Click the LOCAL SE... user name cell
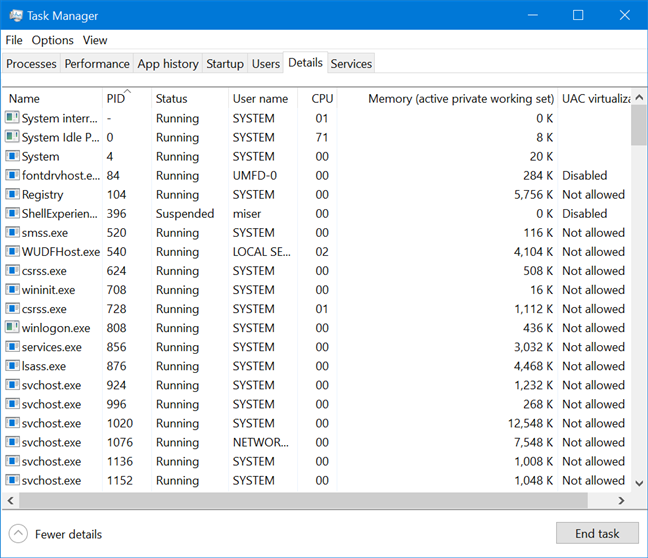 262,252
